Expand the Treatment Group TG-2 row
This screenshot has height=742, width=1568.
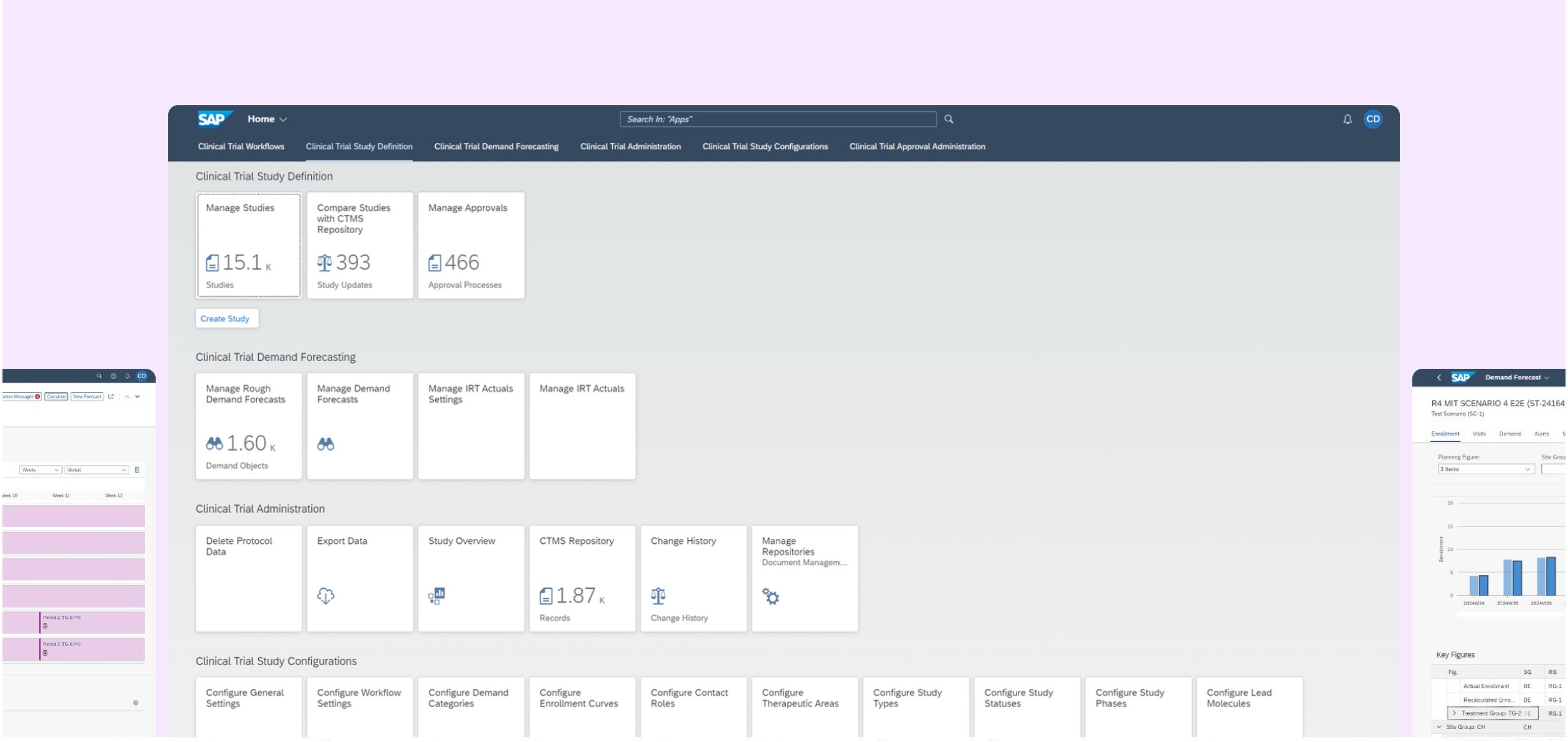(1454, 713)
